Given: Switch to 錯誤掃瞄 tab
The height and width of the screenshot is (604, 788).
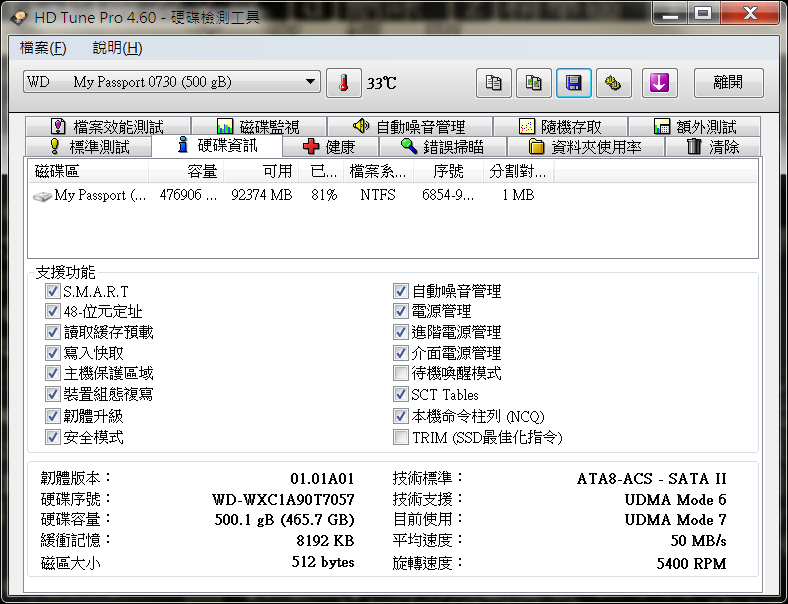Looking at the screenshot, I should click(442, 147).
